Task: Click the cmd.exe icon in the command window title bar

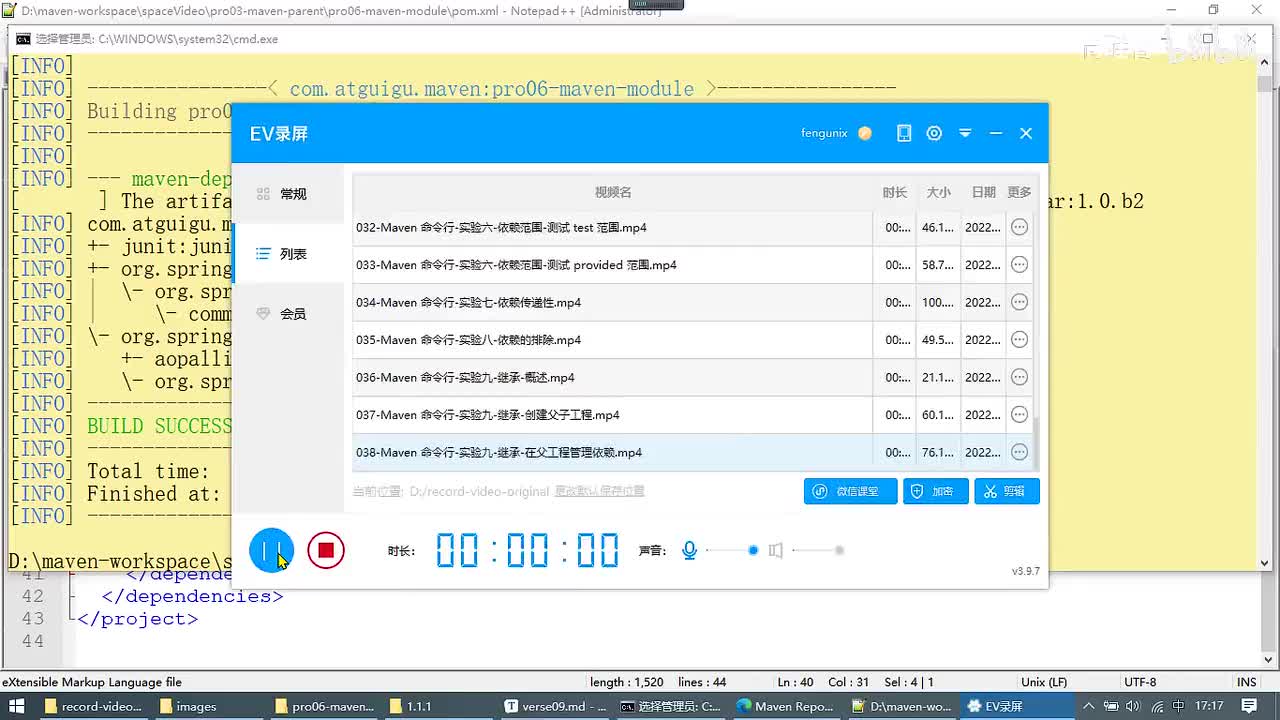Action: click(x=23, y=39)
